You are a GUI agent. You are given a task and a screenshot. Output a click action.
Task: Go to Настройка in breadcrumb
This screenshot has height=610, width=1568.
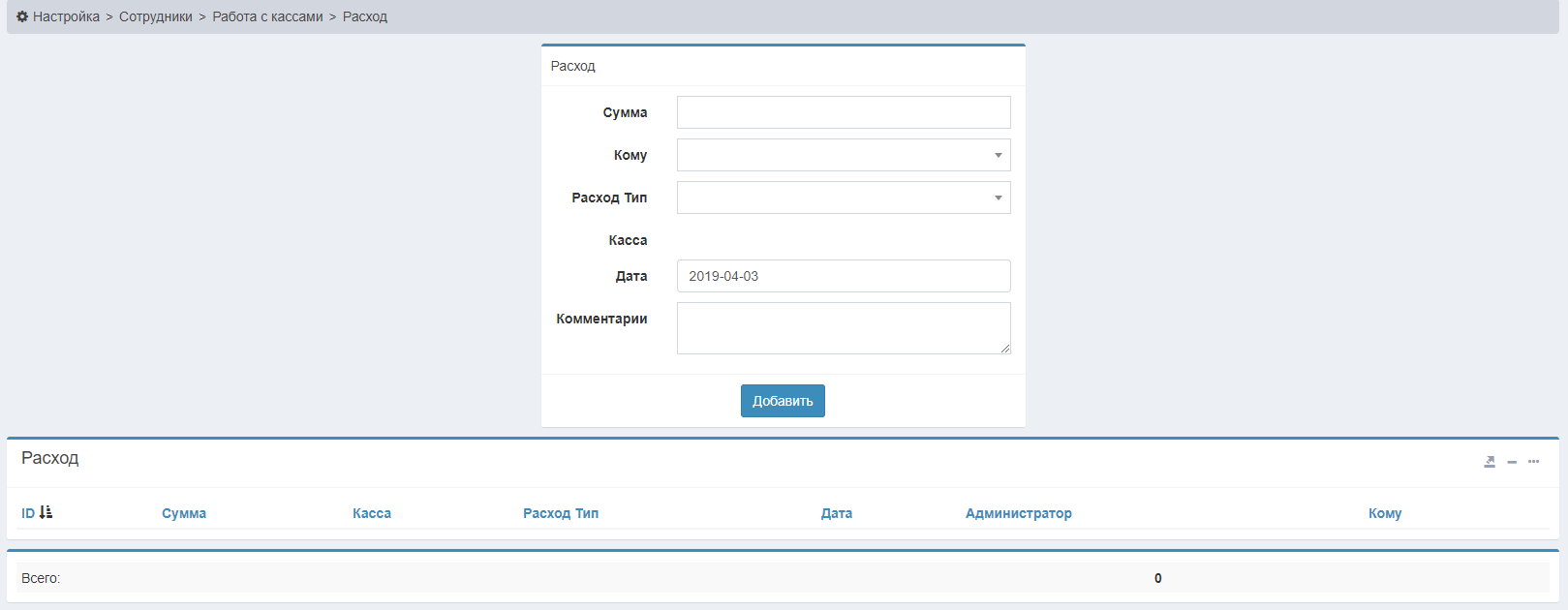coord(66,16)
